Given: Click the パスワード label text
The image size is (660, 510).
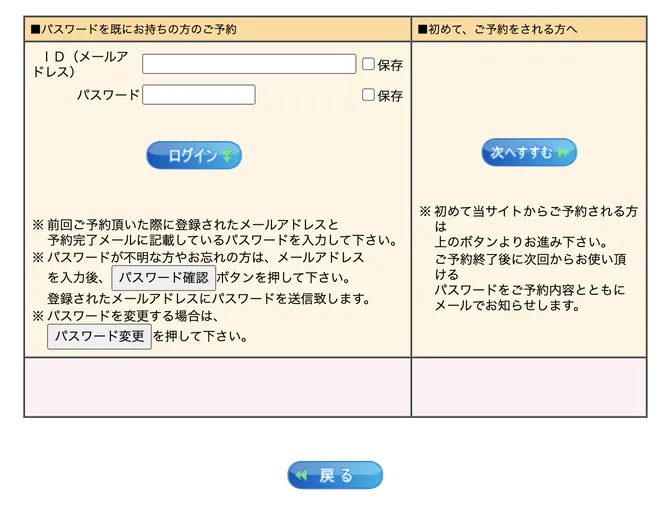Looking at the screenshot, I should pos(108,95).
